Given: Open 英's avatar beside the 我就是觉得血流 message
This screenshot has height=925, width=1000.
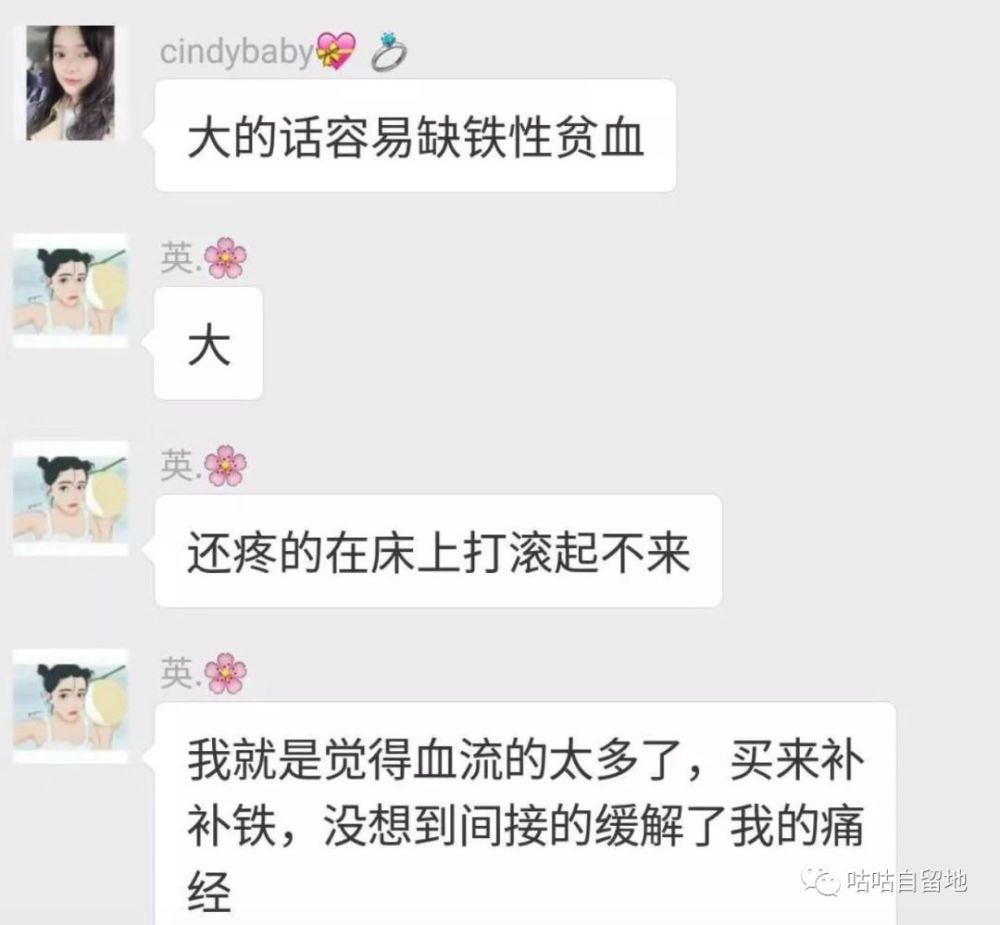Looking at the screenshot, I should (x=71, y=706).
